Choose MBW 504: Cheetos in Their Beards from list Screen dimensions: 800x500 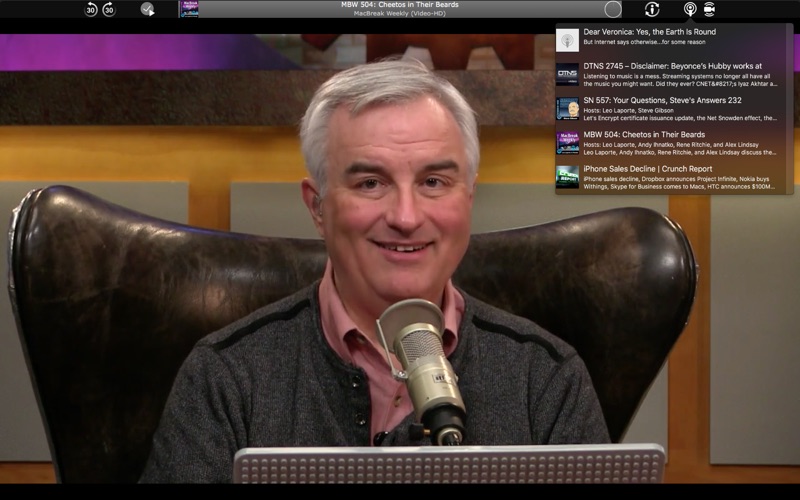point(644,134)
